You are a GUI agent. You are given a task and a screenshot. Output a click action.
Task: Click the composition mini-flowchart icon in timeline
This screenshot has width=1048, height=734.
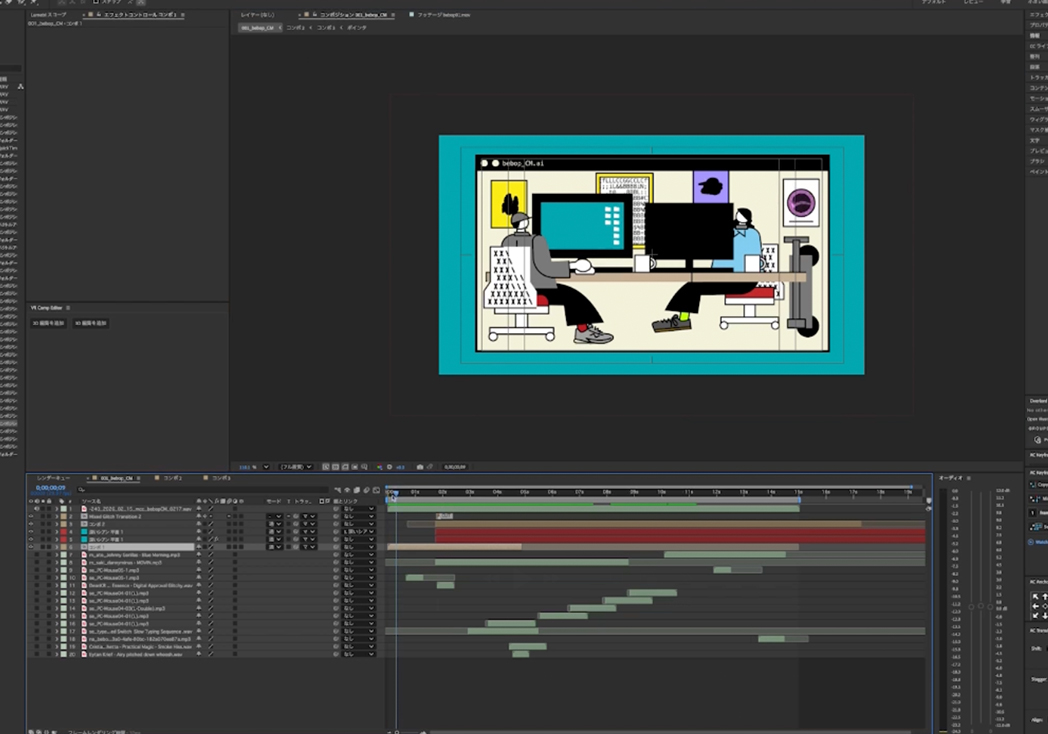pos(336,490)
